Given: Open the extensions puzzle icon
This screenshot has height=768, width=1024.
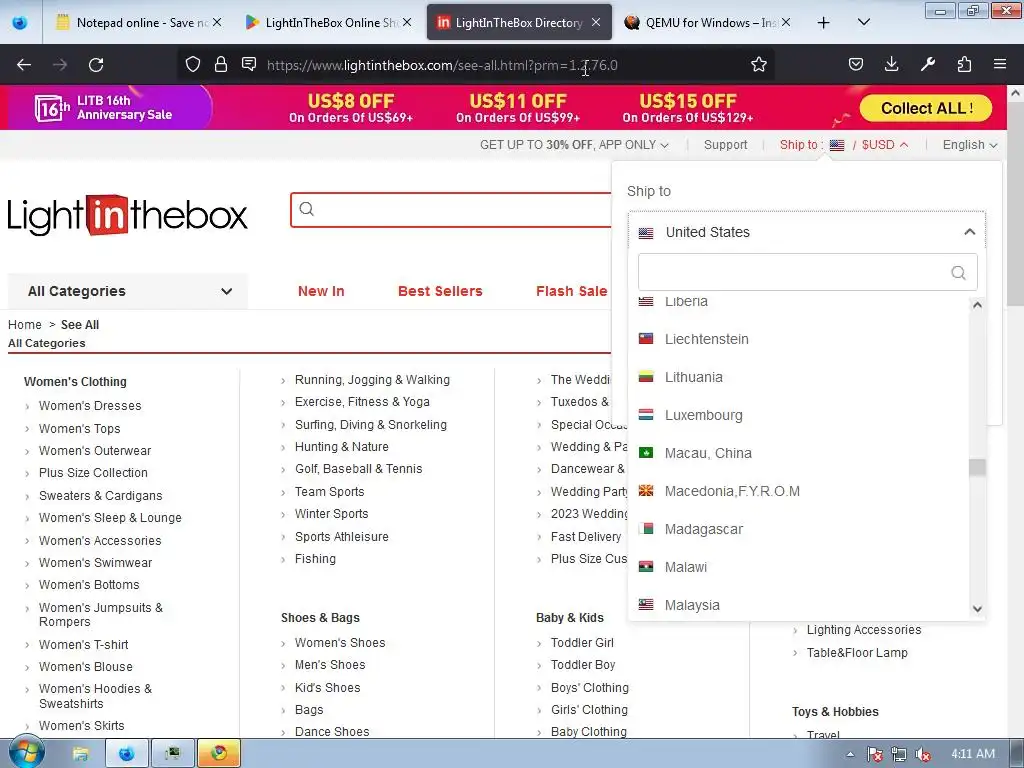Looking at the screenshot, I should click(964, 64).
